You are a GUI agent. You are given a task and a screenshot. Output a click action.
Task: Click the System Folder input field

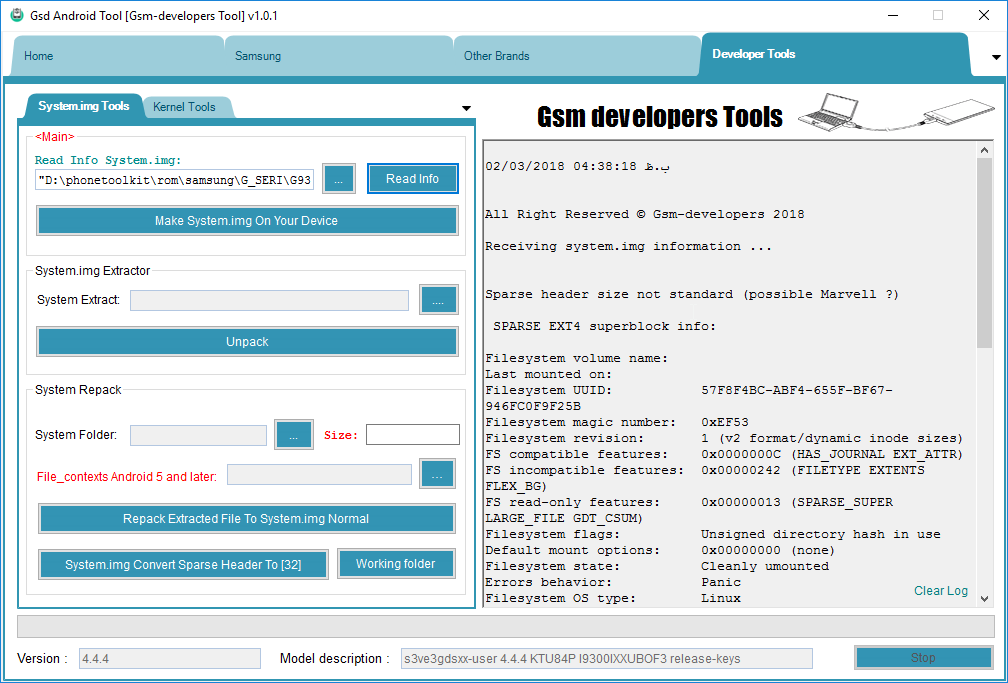[198, 435]
